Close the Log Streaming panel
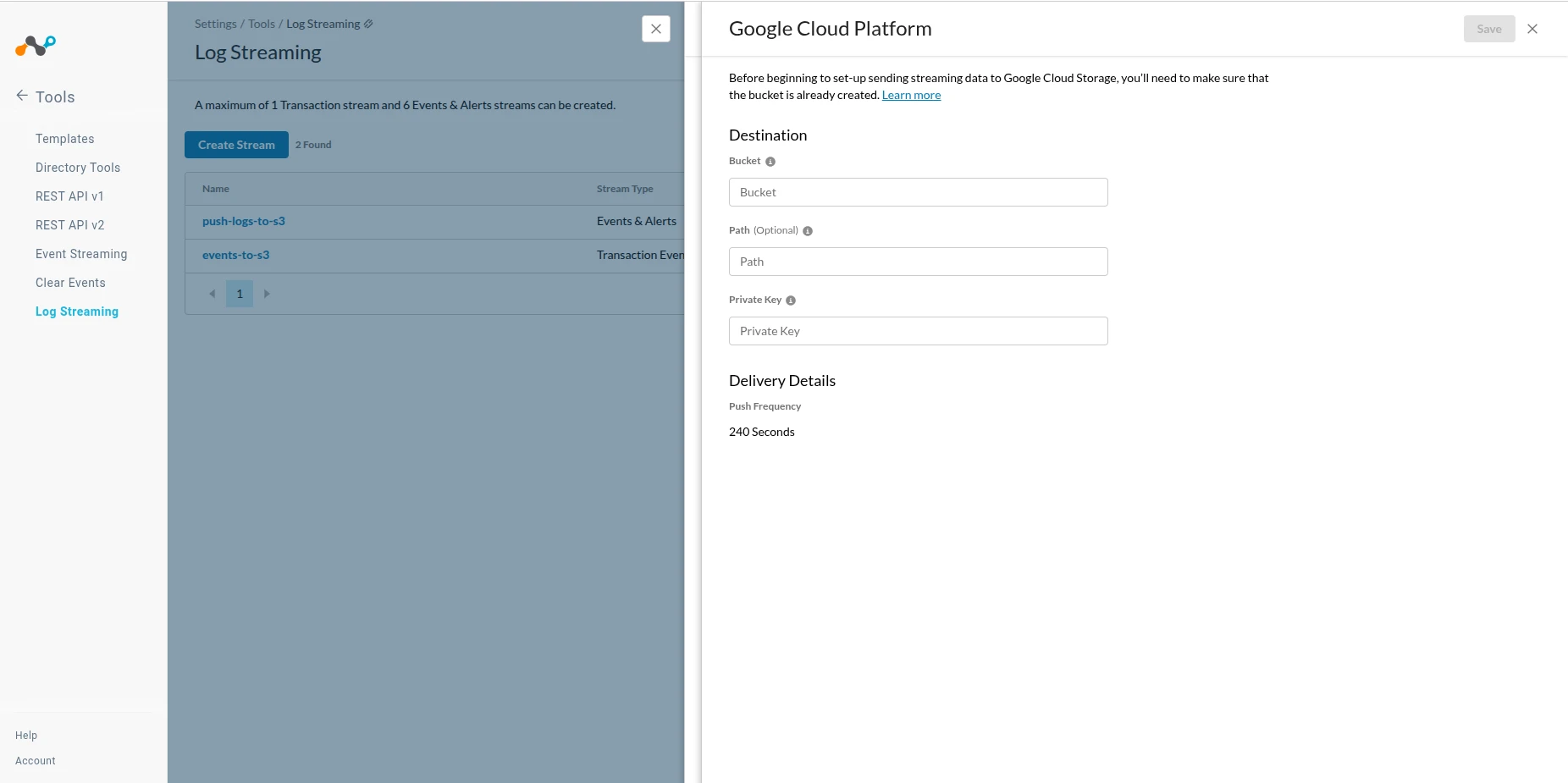Viewport: 1568px width, 783px height. click(656, 29)
